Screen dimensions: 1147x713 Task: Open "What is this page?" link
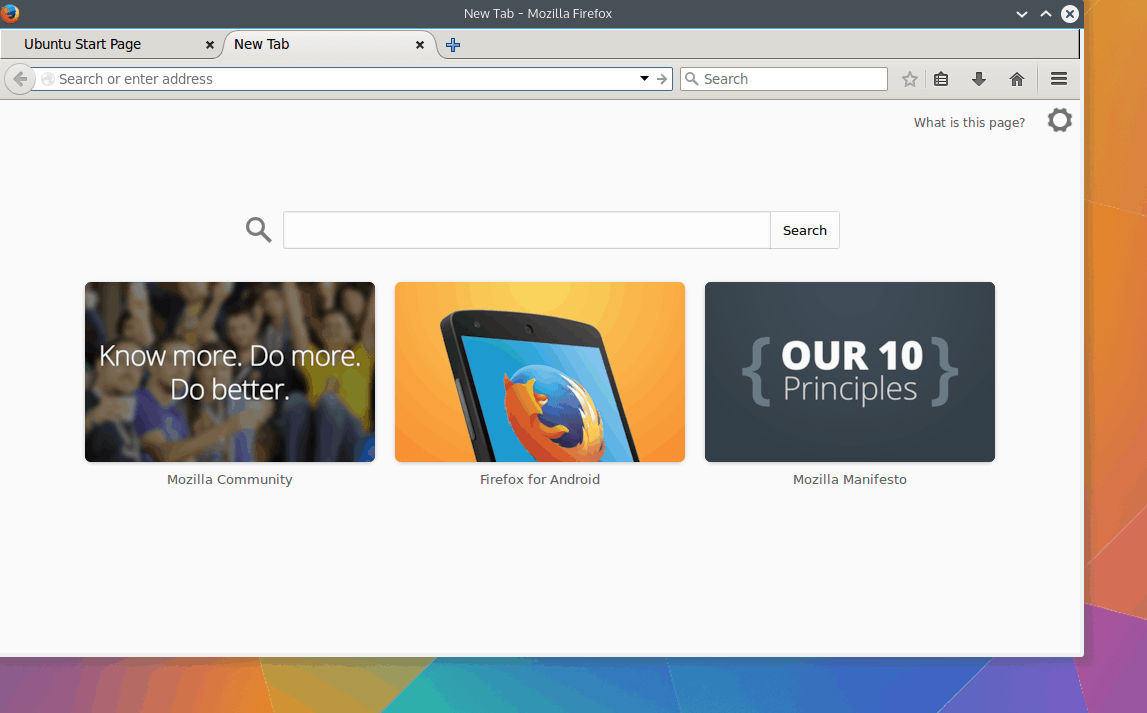point(969,123)
